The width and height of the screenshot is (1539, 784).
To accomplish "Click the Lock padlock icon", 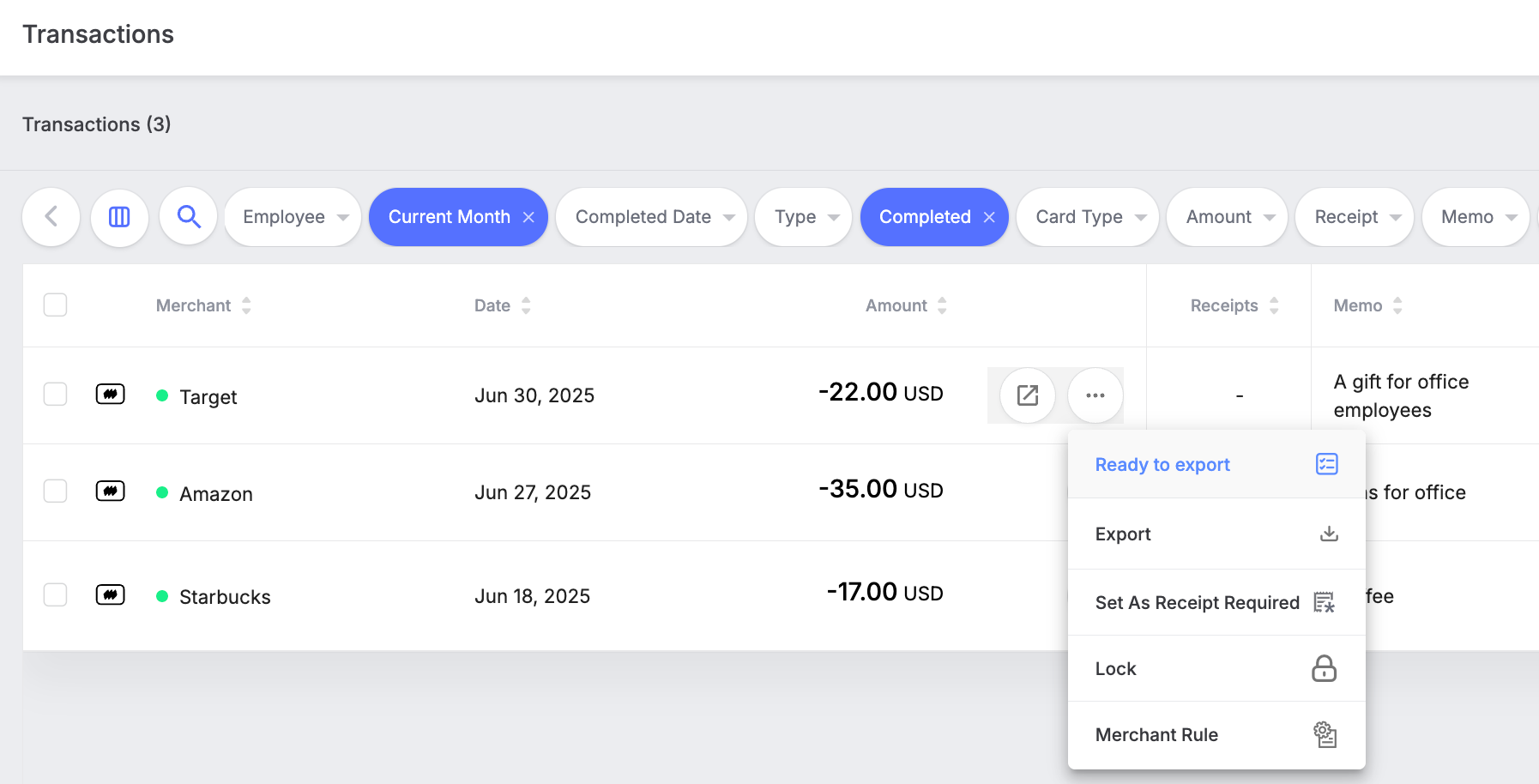I will (x=1325, y=668).
